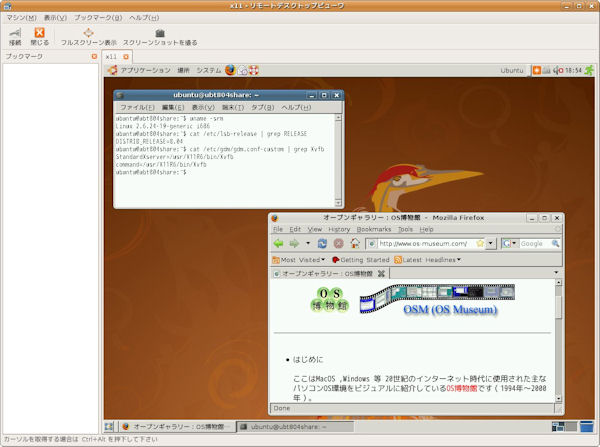Click the OSM (OS Museum) heading link
The height and width of the screenshot is (447, 600).
[x=450, y=309]
